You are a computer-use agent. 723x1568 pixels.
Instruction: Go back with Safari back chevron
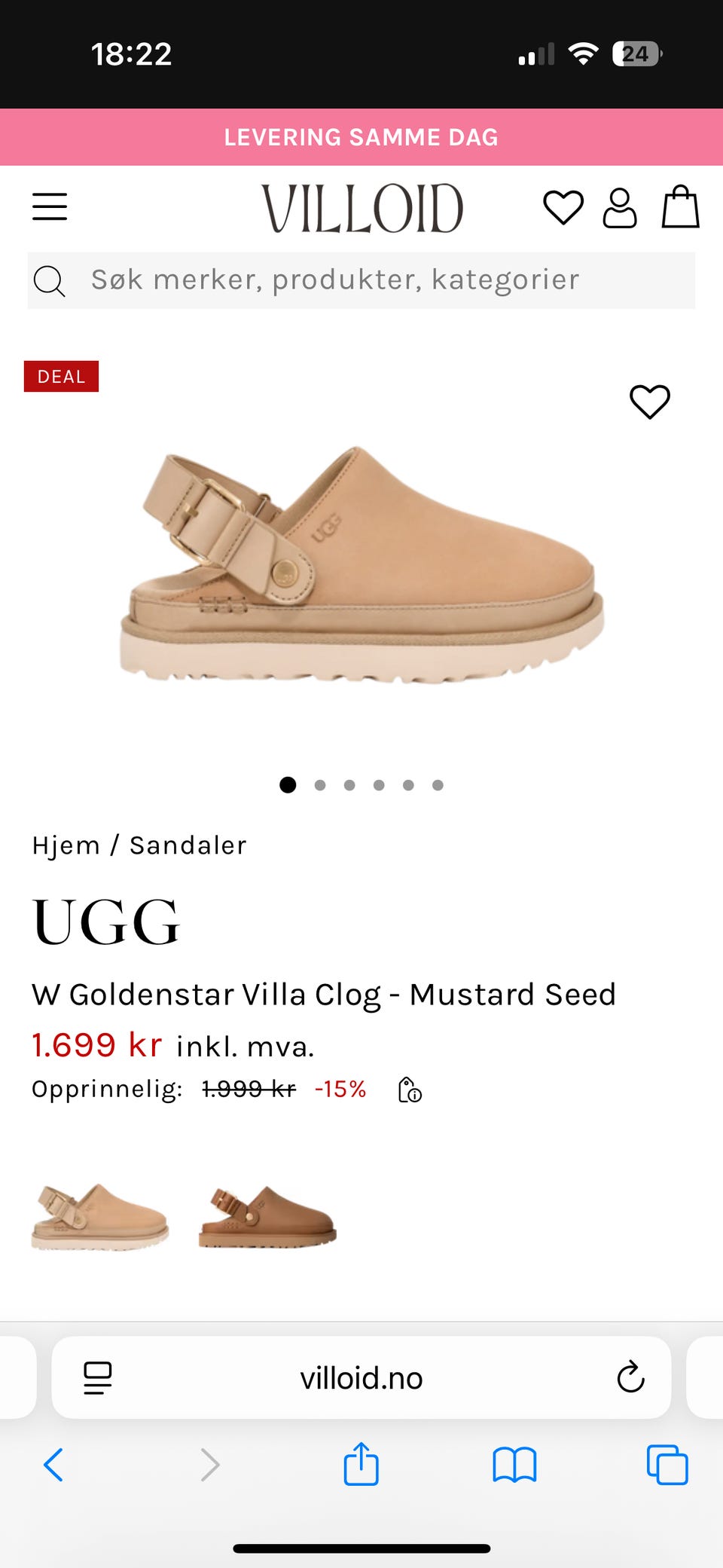pyautogui.click(x=53, y=1465)
